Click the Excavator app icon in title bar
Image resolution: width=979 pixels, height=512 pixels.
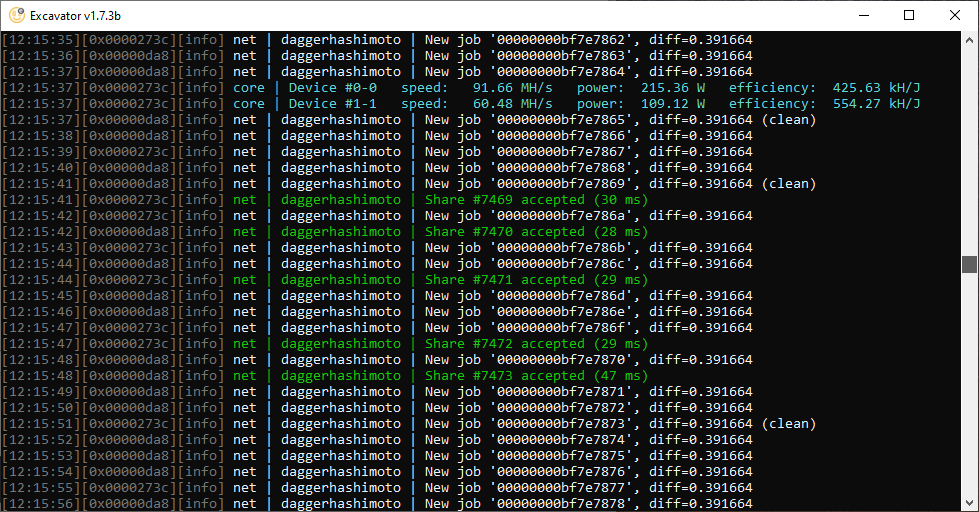(x=16, y=15)
